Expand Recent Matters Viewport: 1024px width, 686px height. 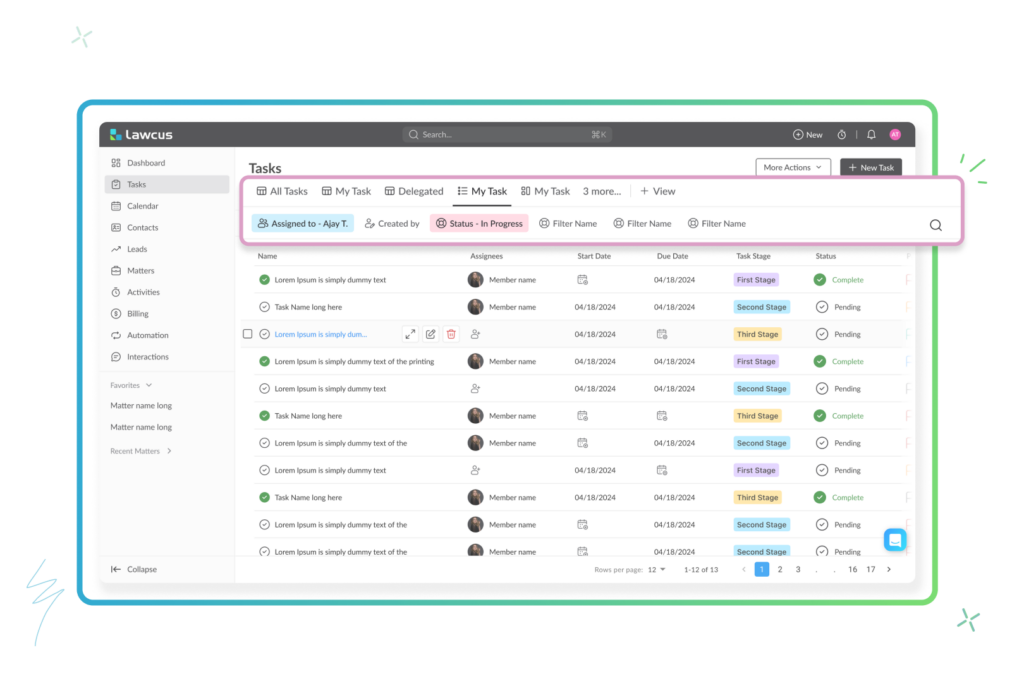141,451
